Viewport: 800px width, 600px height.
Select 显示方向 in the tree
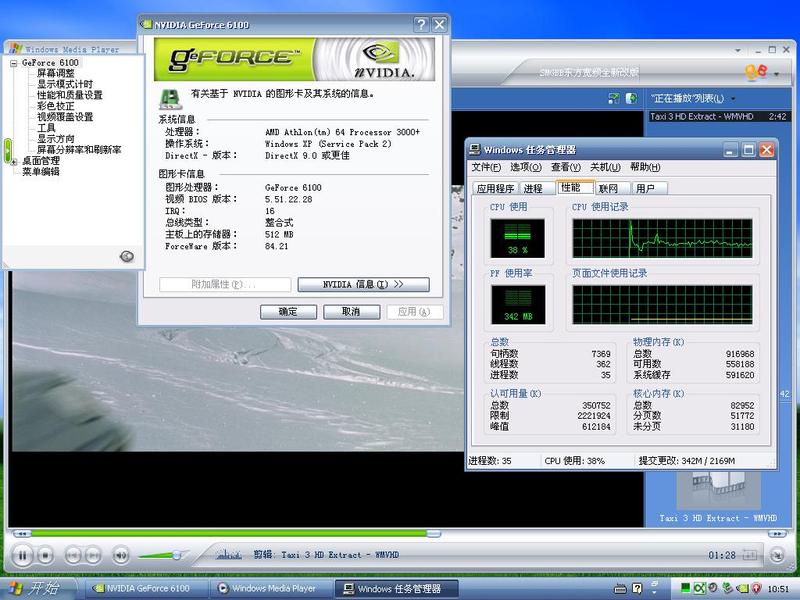click(56, 139)
